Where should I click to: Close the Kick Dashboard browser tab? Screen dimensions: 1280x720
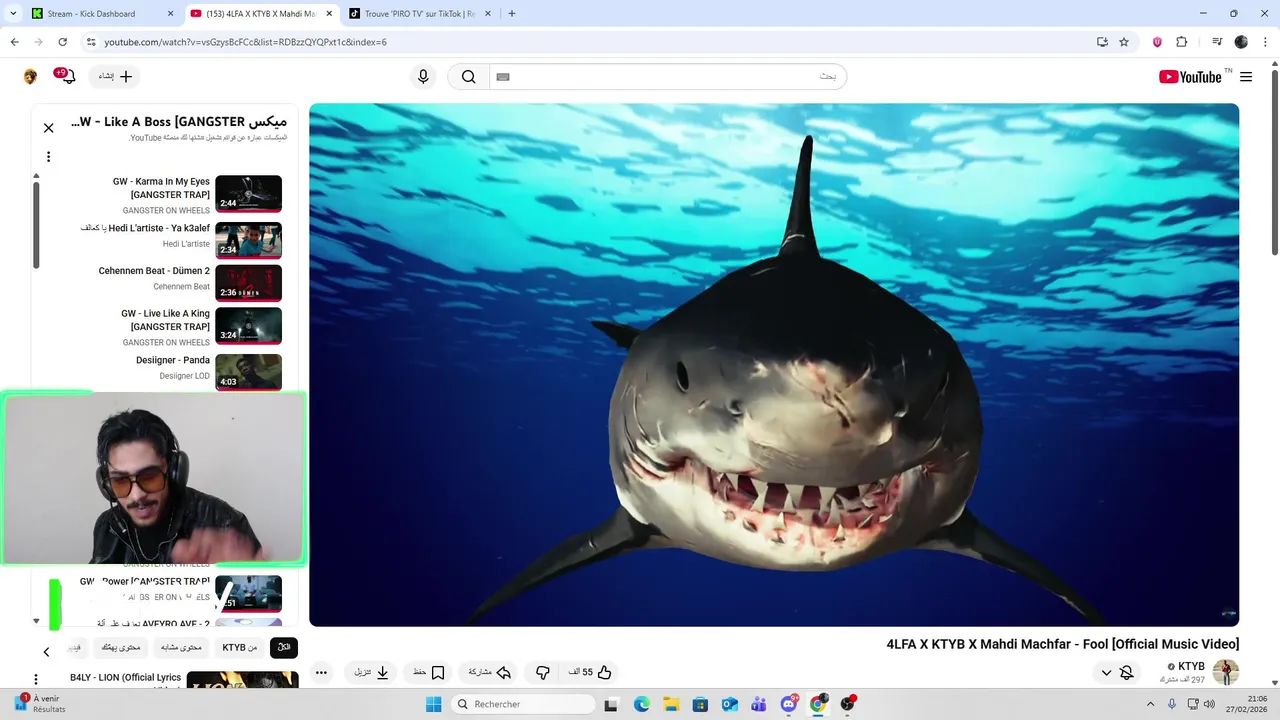pyautogui.click(x=170, y=14)
